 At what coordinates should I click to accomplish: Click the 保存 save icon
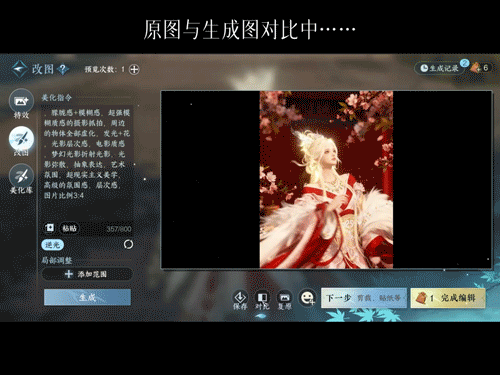click(x=240, y=297)
